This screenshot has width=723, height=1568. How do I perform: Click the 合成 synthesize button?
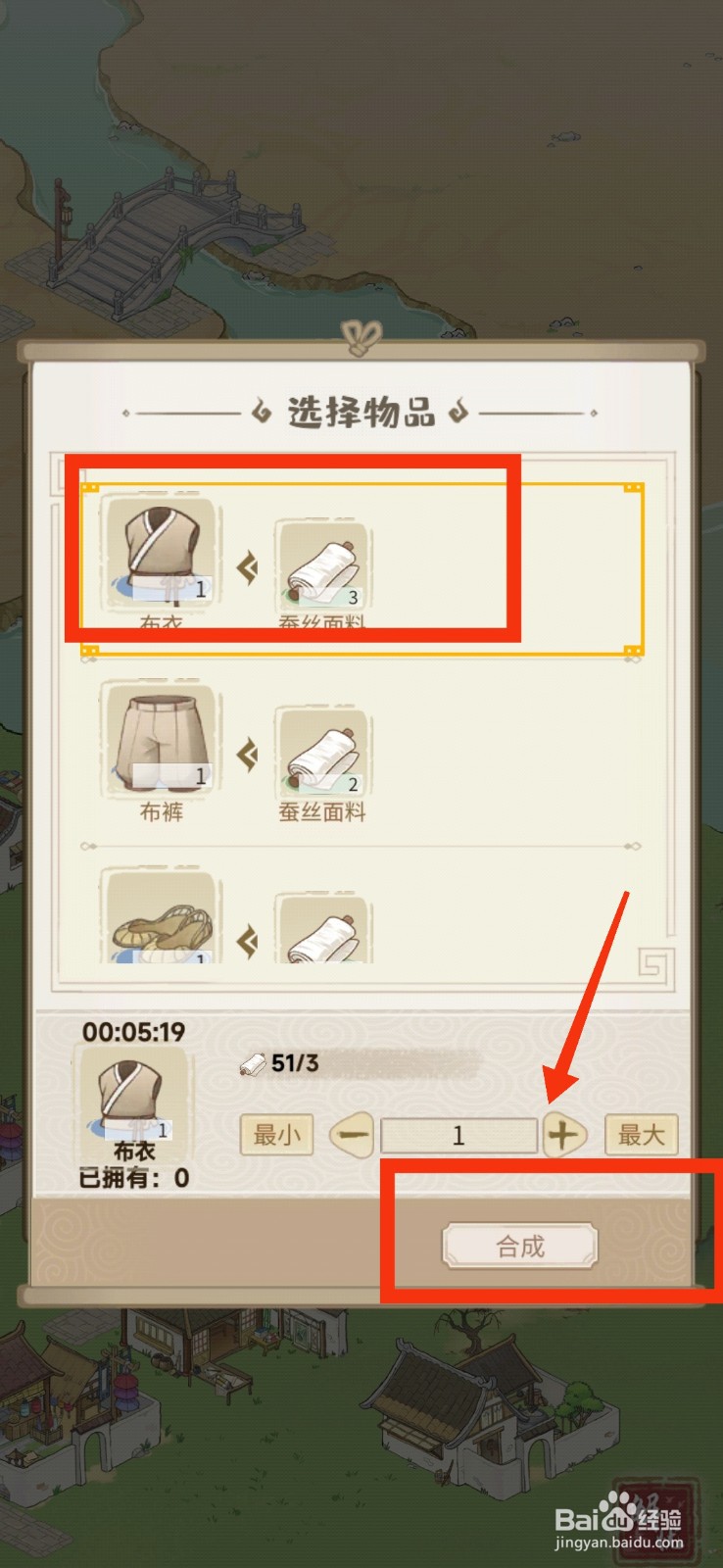click(519, 1247)
